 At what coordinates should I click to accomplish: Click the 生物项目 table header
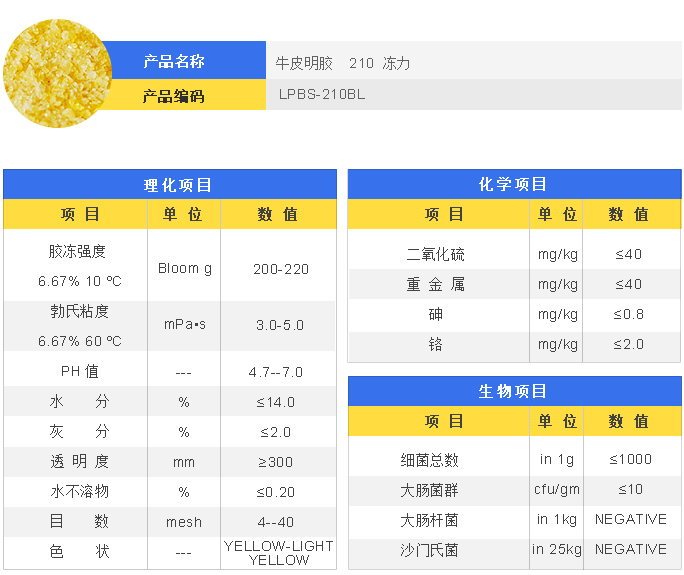coord(513,391)
